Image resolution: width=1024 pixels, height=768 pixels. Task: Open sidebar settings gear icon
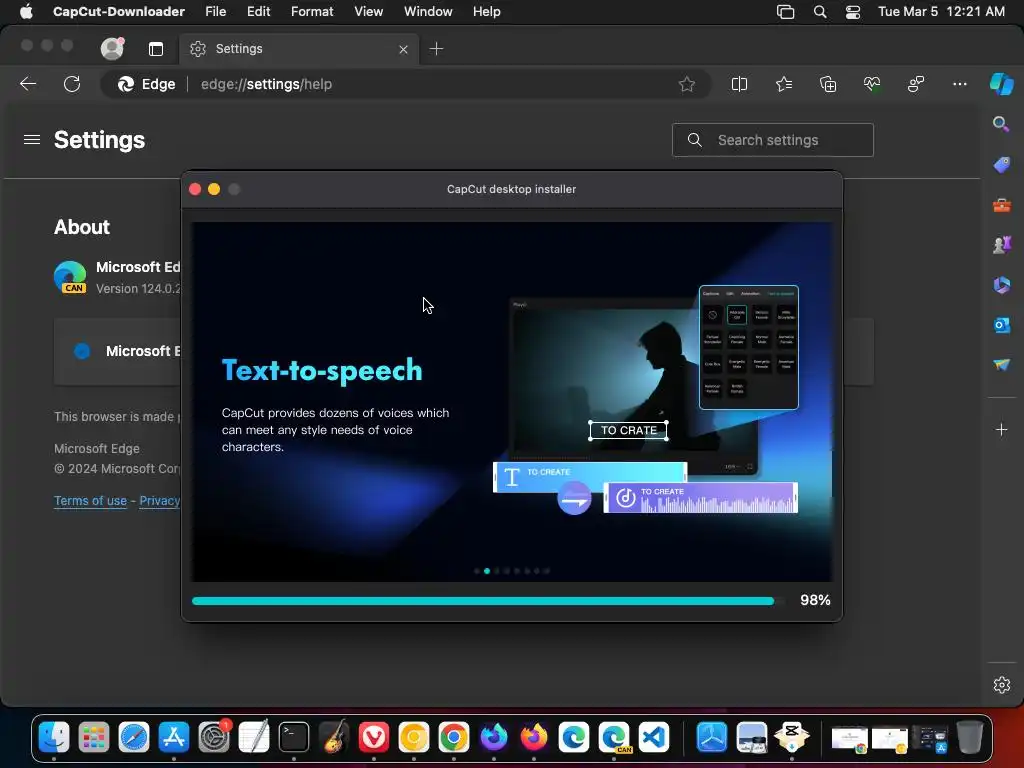click(x=1002, y=684)
